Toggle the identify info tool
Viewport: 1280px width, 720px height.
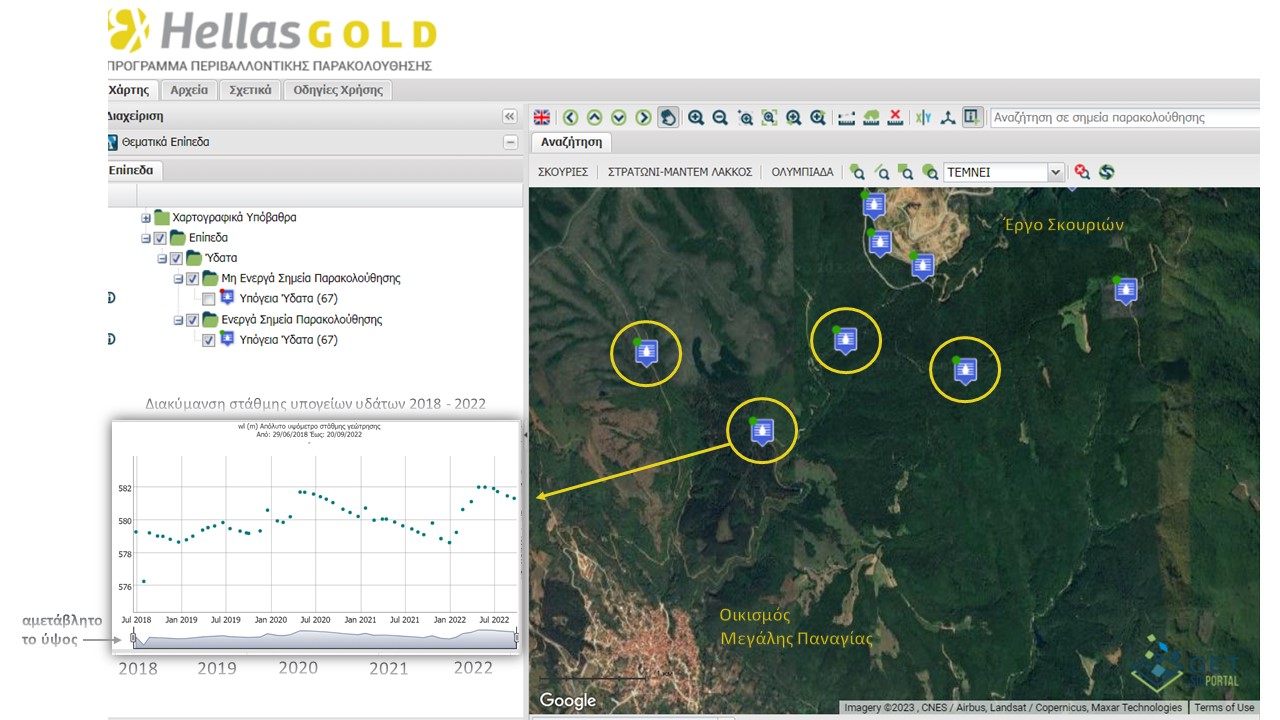973,117
